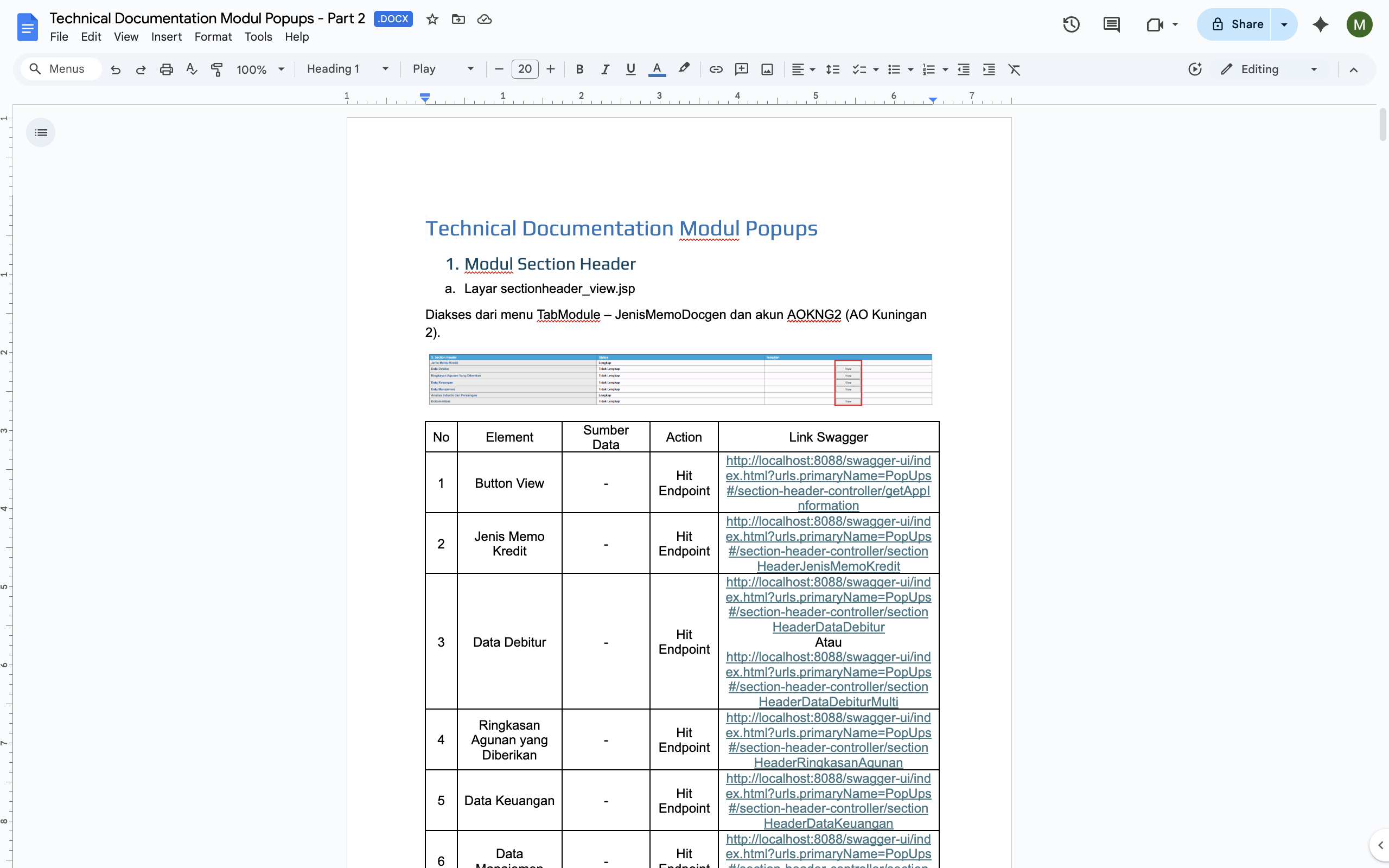Open the text color picker
Screen dimensions: 1389x868
(657, 69)
